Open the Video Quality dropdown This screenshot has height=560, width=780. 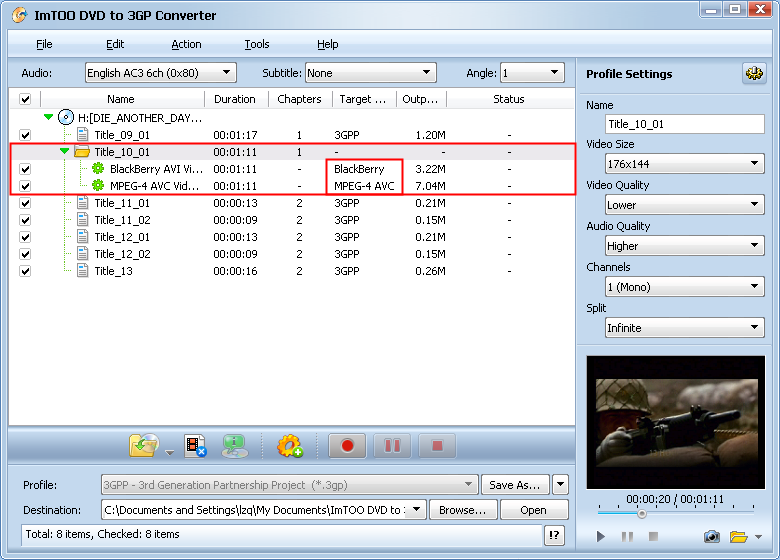pos(684,204)
